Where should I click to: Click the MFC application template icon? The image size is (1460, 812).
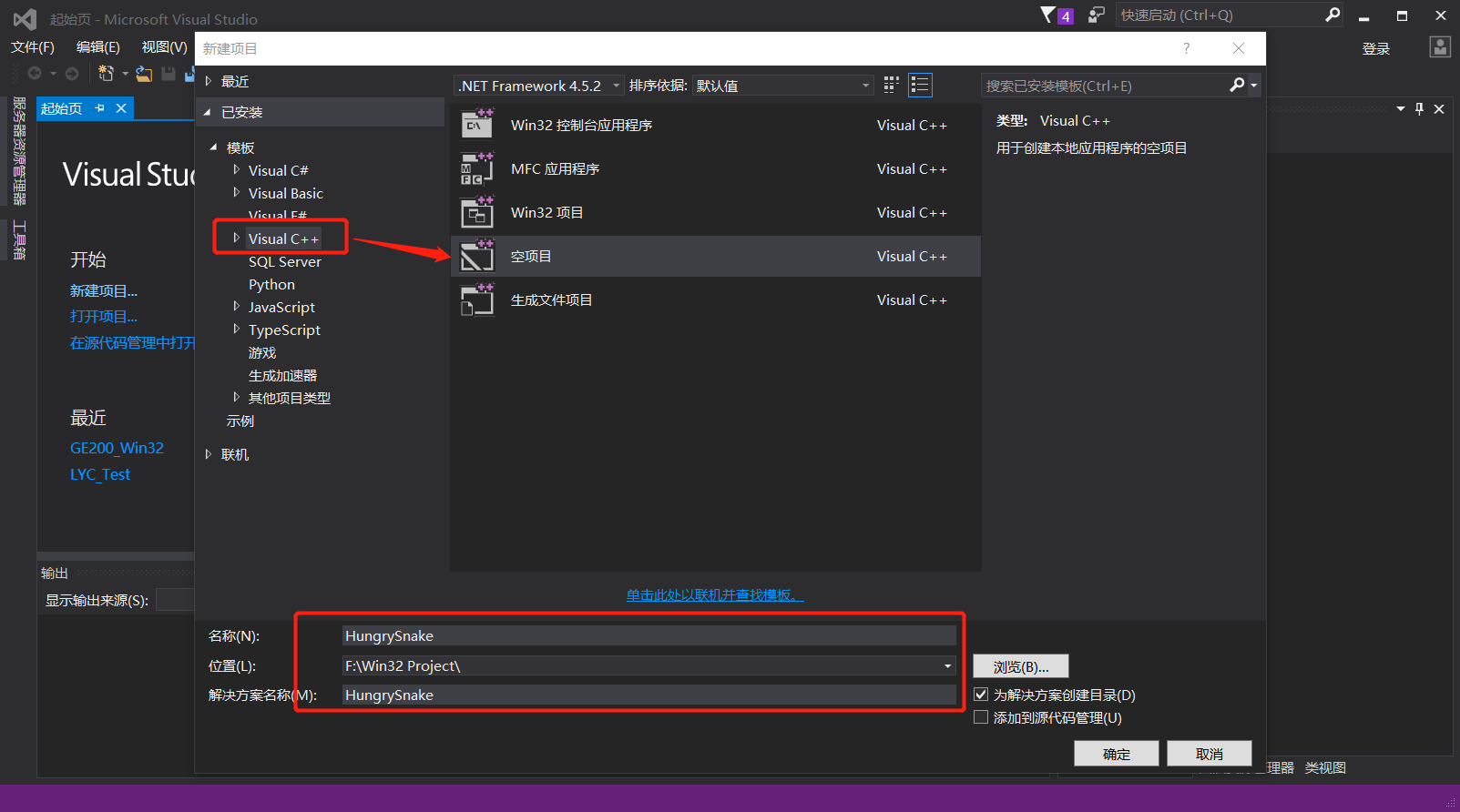(477, 168)
